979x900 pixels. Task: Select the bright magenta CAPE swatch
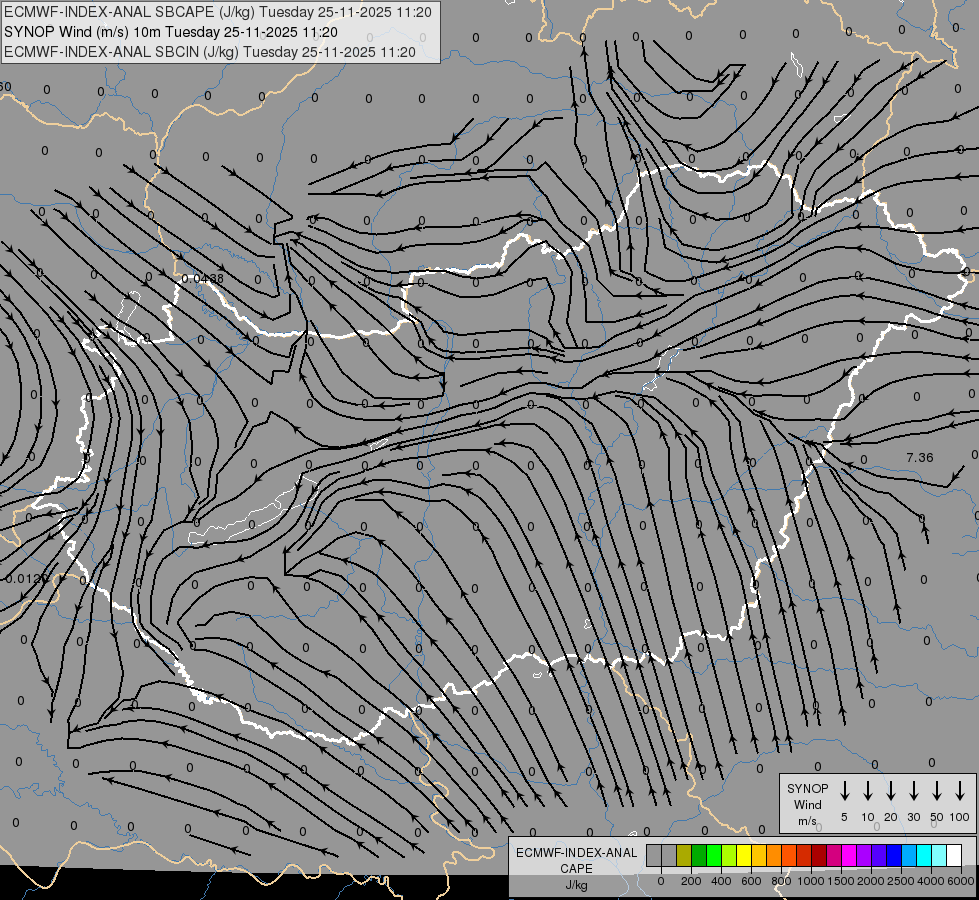[849, 856]
